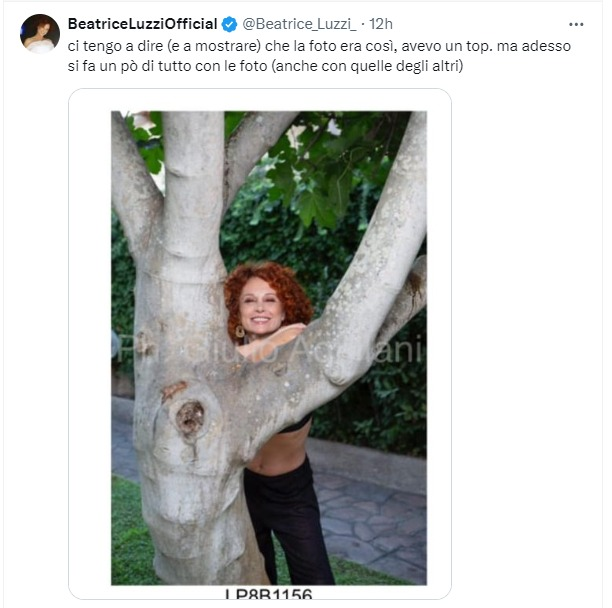This screenshot has height=608, width=612.
Task: Click the blue verified badge icon
Action: [x=229, y=24]
